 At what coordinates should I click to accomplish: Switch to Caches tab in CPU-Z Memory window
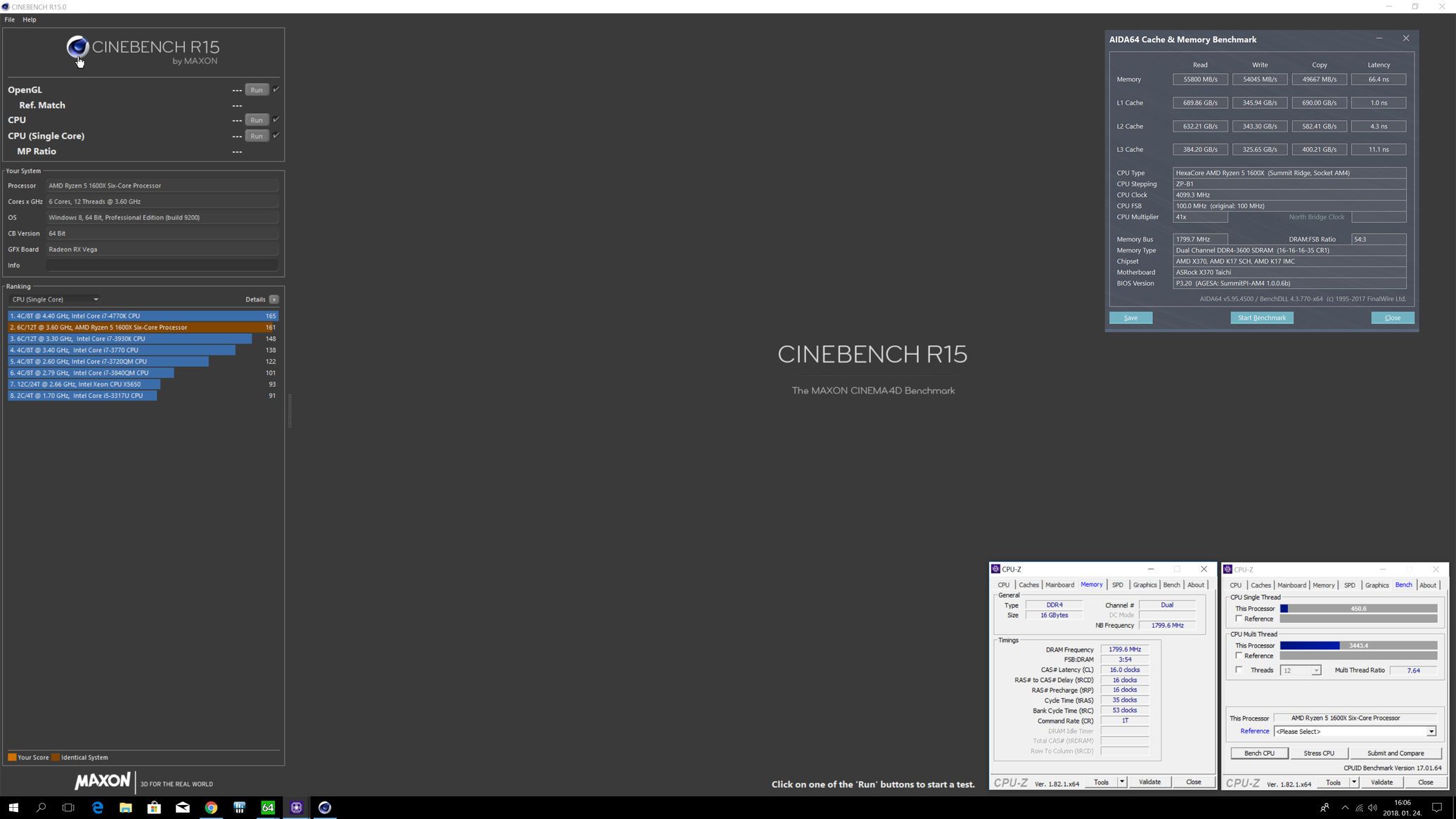pyautogui.click(x=1029, y=585)
